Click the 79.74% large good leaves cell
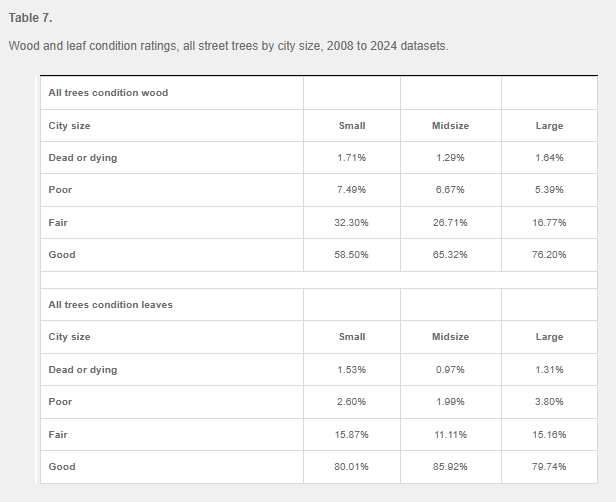This screenshot has width=616, height=502. click(x=549, y=467)
